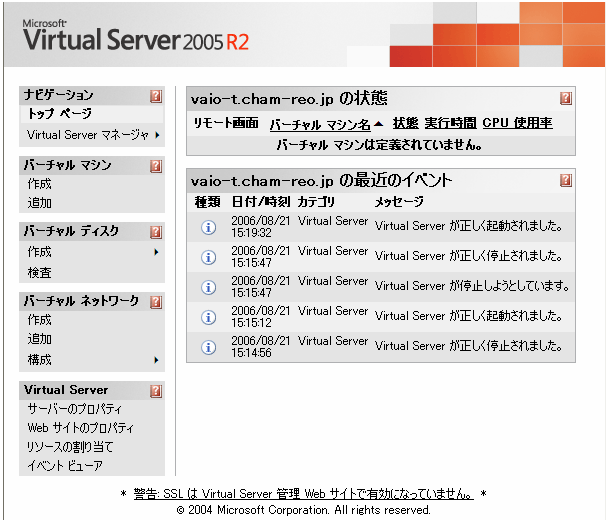Expand バーチャル ネットワーク 構成 submenu arrow
Viewport: 610px width, 520px height.
[156, 360]
